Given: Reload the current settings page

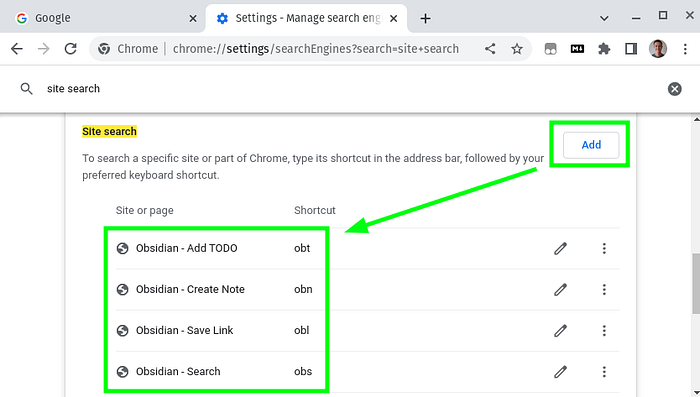Looking at the screenshot, I should [x=71, y=49].
